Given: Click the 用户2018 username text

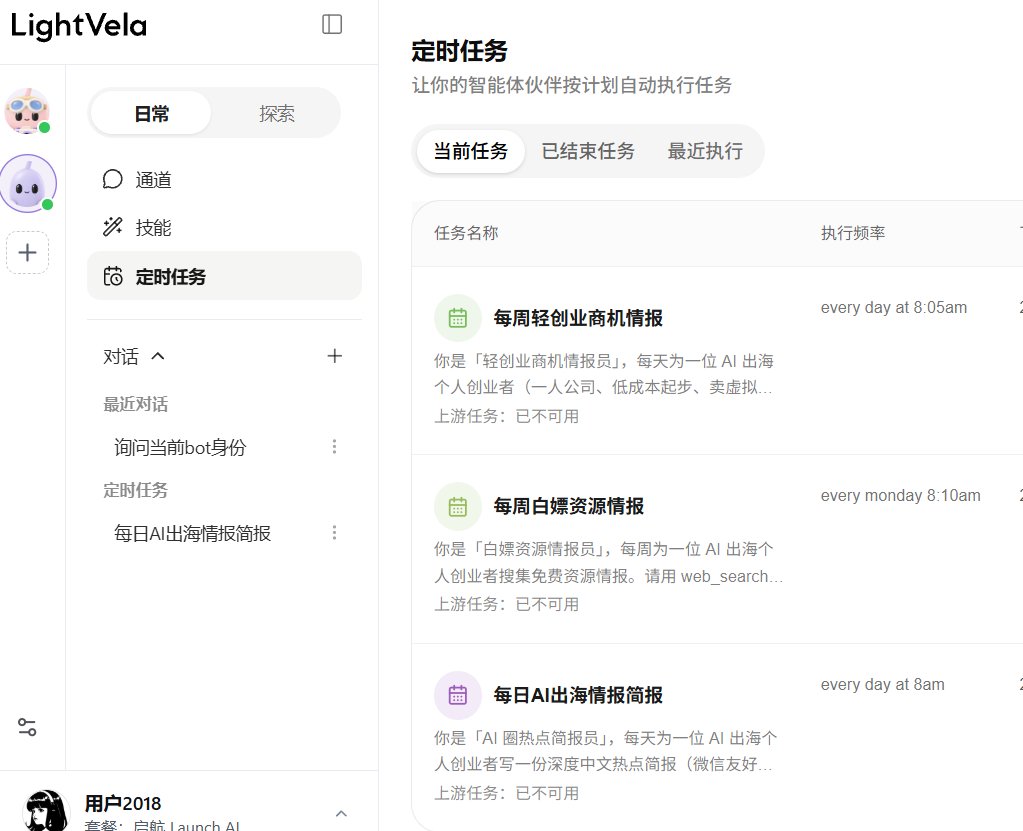Looking at the screenshot, I should pos(123,803).
